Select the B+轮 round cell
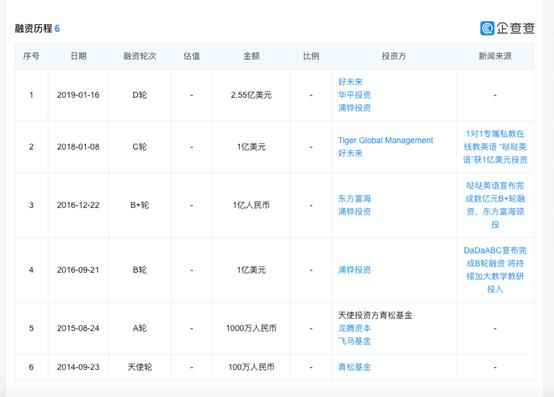 tap(140, 205)
